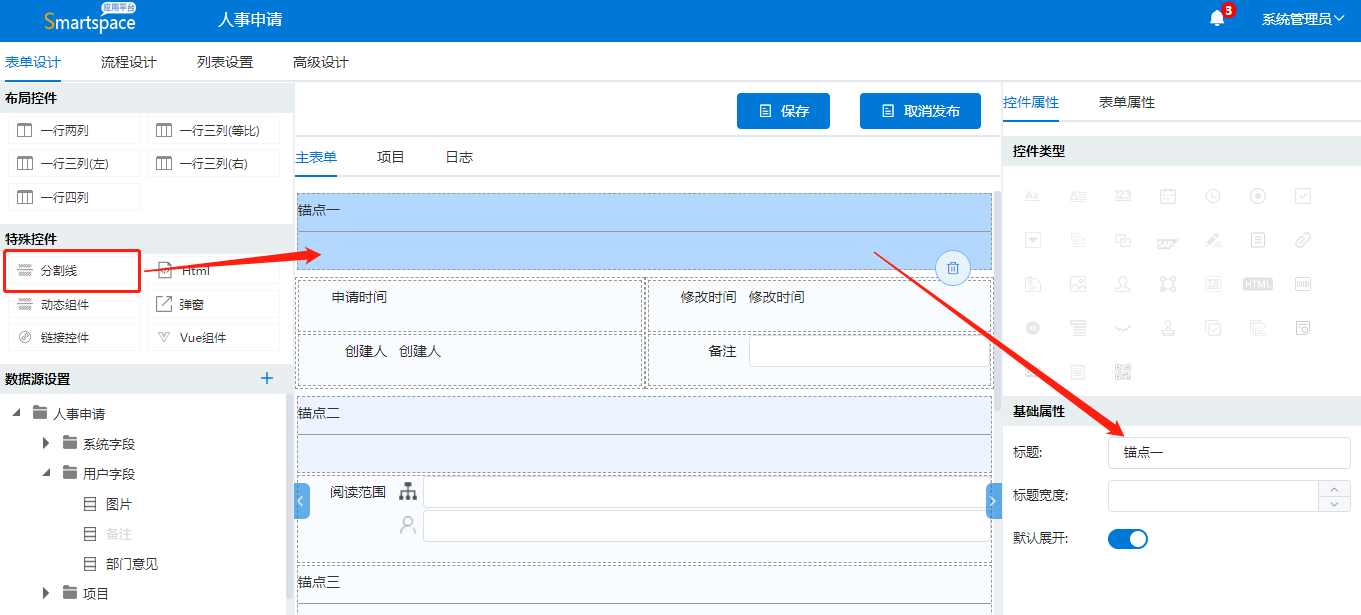Select the 弹窗 special control
The image size is (1361, 615).
coord(214,304)
